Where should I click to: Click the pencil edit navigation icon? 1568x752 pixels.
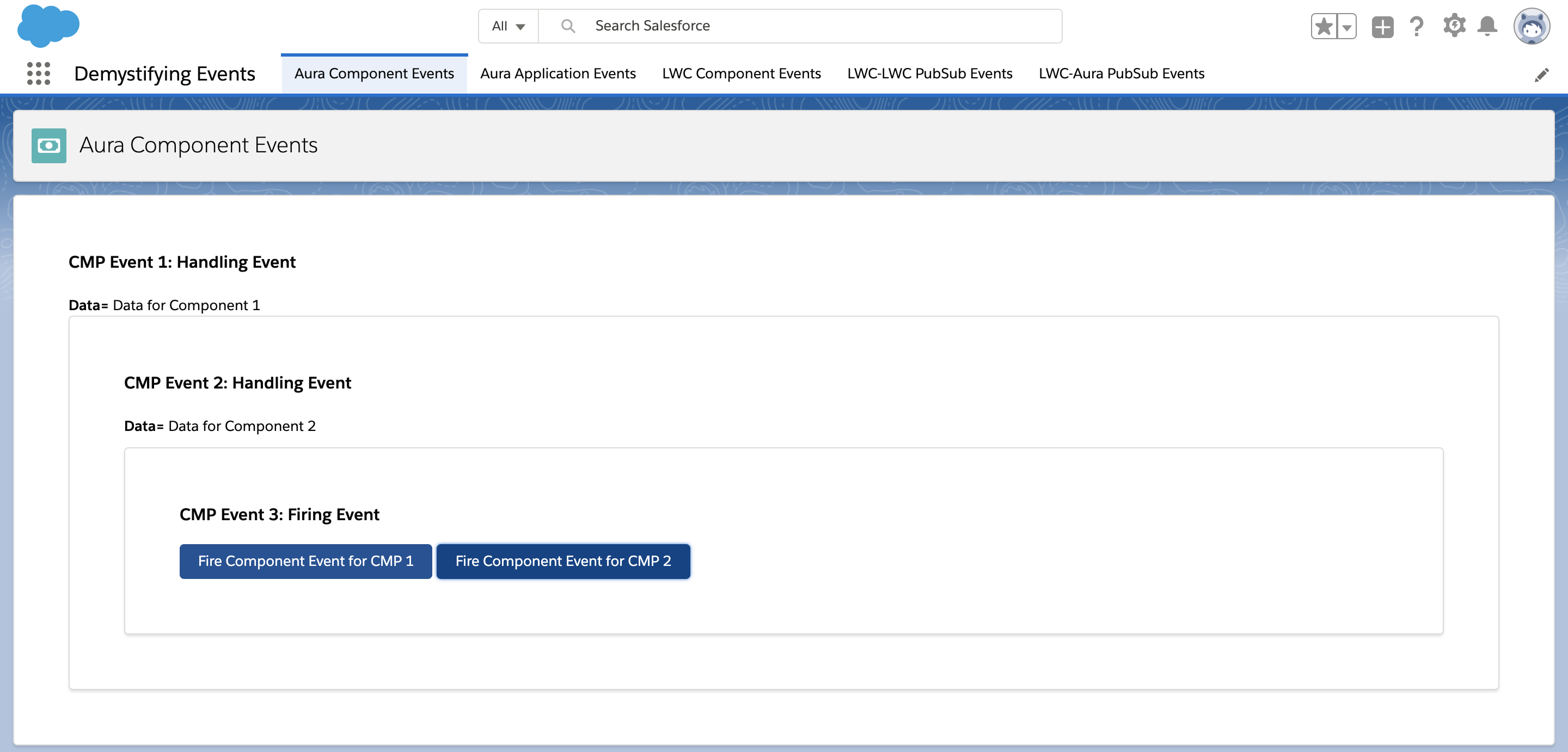(1541, 75)
